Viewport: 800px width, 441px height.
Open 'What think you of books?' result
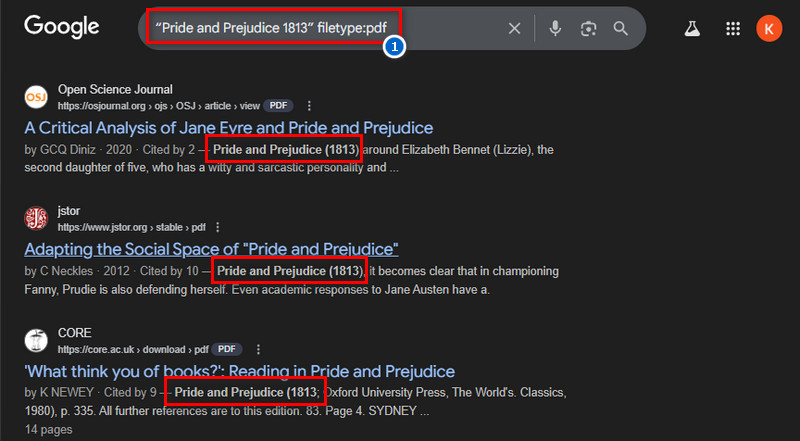coord(239,371)
